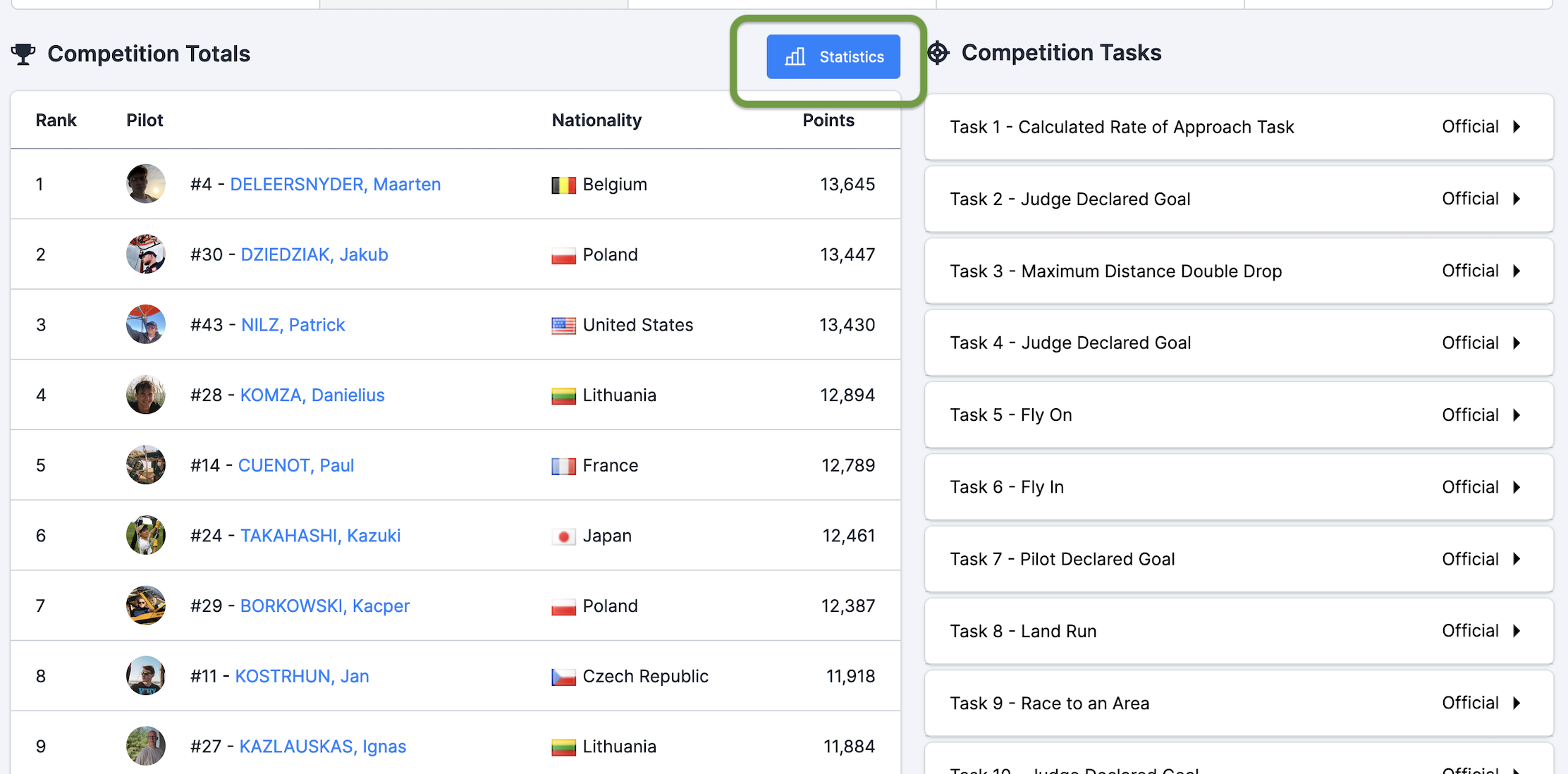
Task: Click the Statistics bar chart icon
Action: point(795,57)
